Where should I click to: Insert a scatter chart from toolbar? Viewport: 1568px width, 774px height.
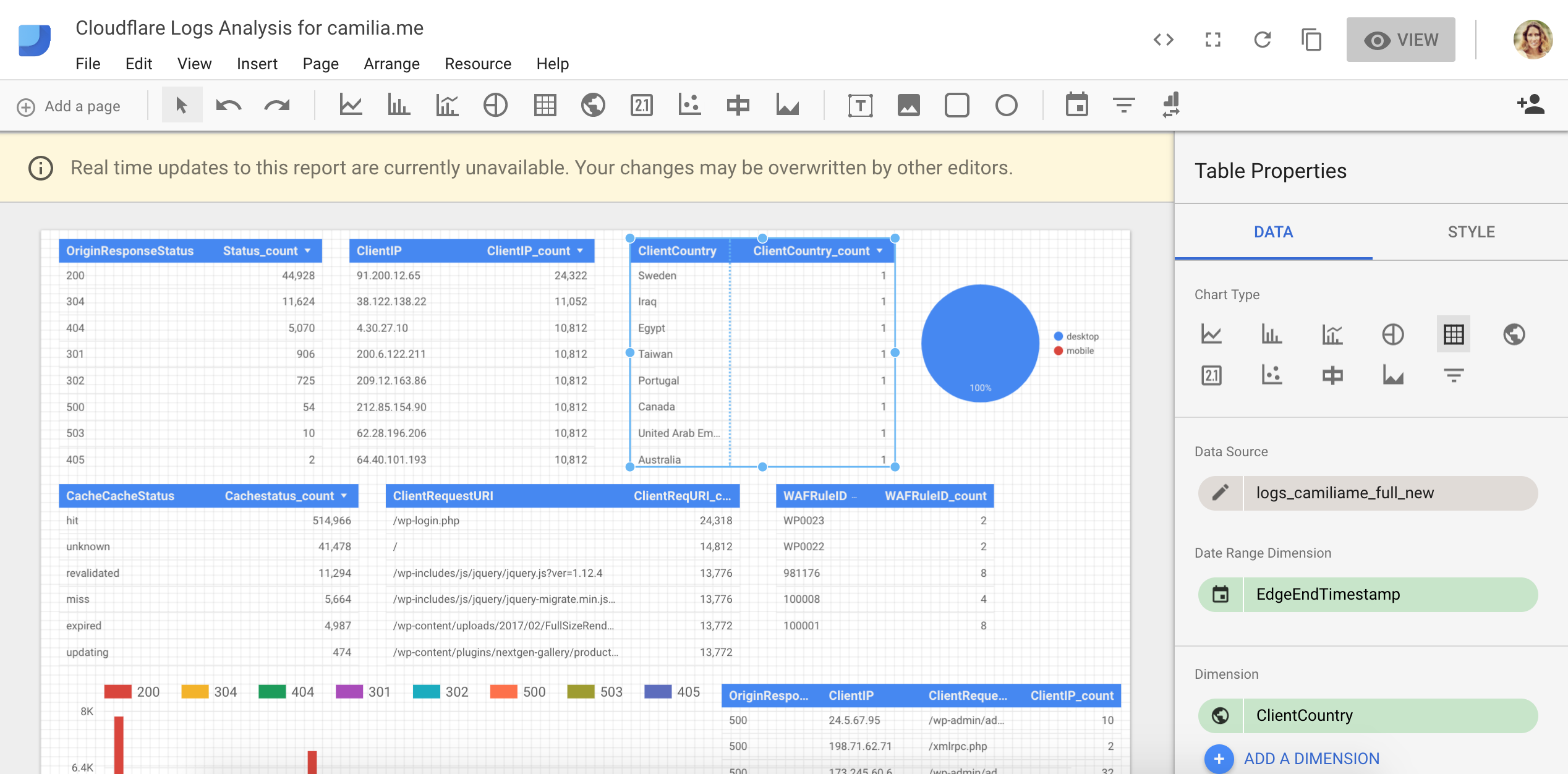click(x=690, y=105)
